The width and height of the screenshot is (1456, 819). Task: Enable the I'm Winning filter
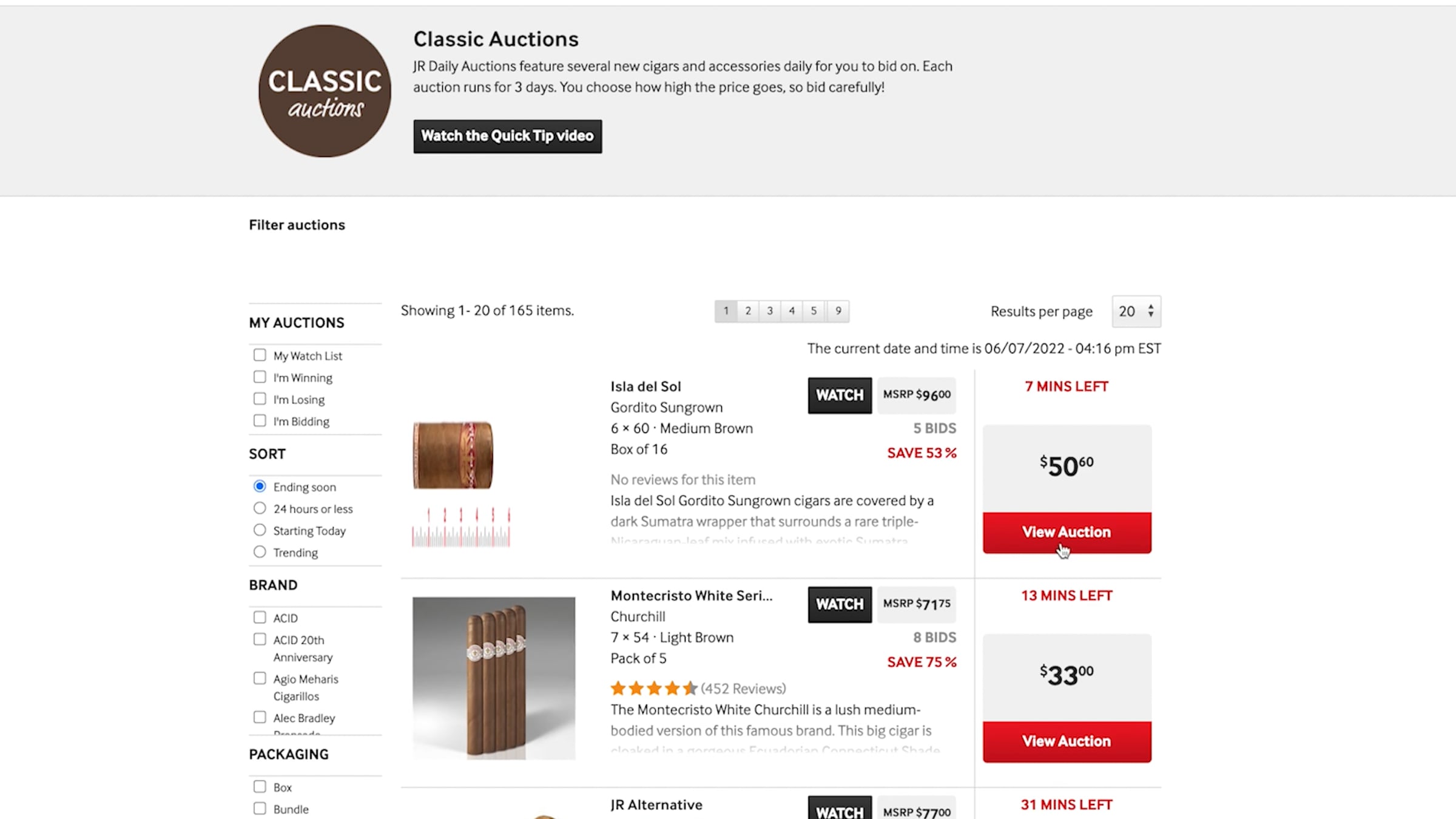[x=260, y=377]
